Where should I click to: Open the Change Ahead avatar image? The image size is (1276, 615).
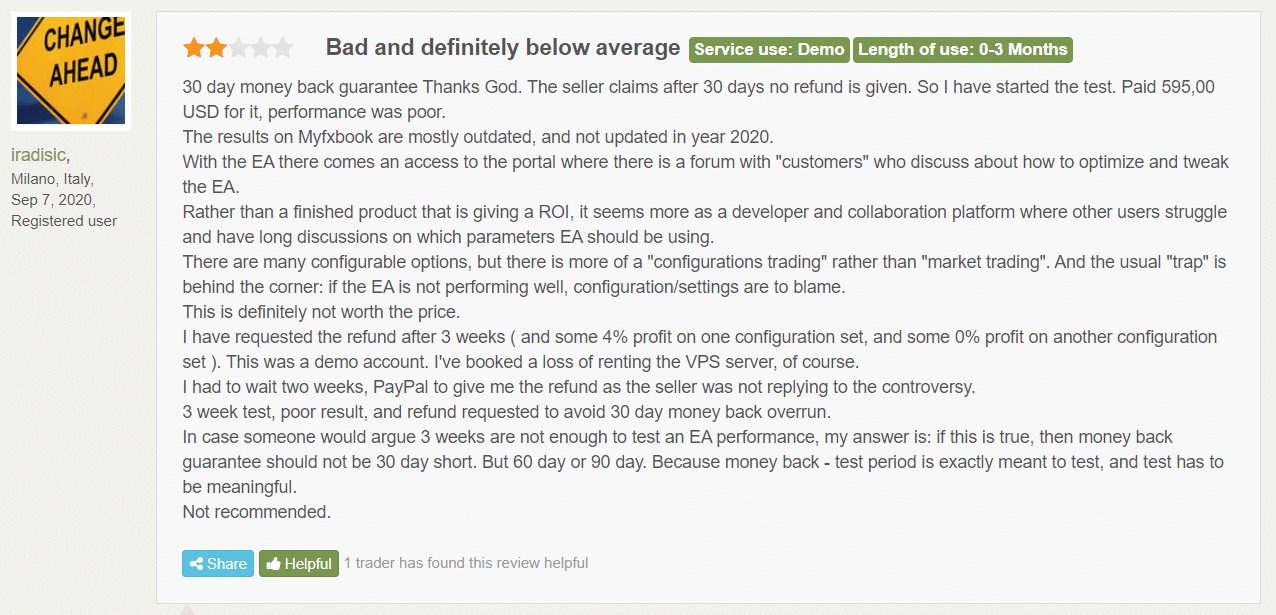[70, 71]
